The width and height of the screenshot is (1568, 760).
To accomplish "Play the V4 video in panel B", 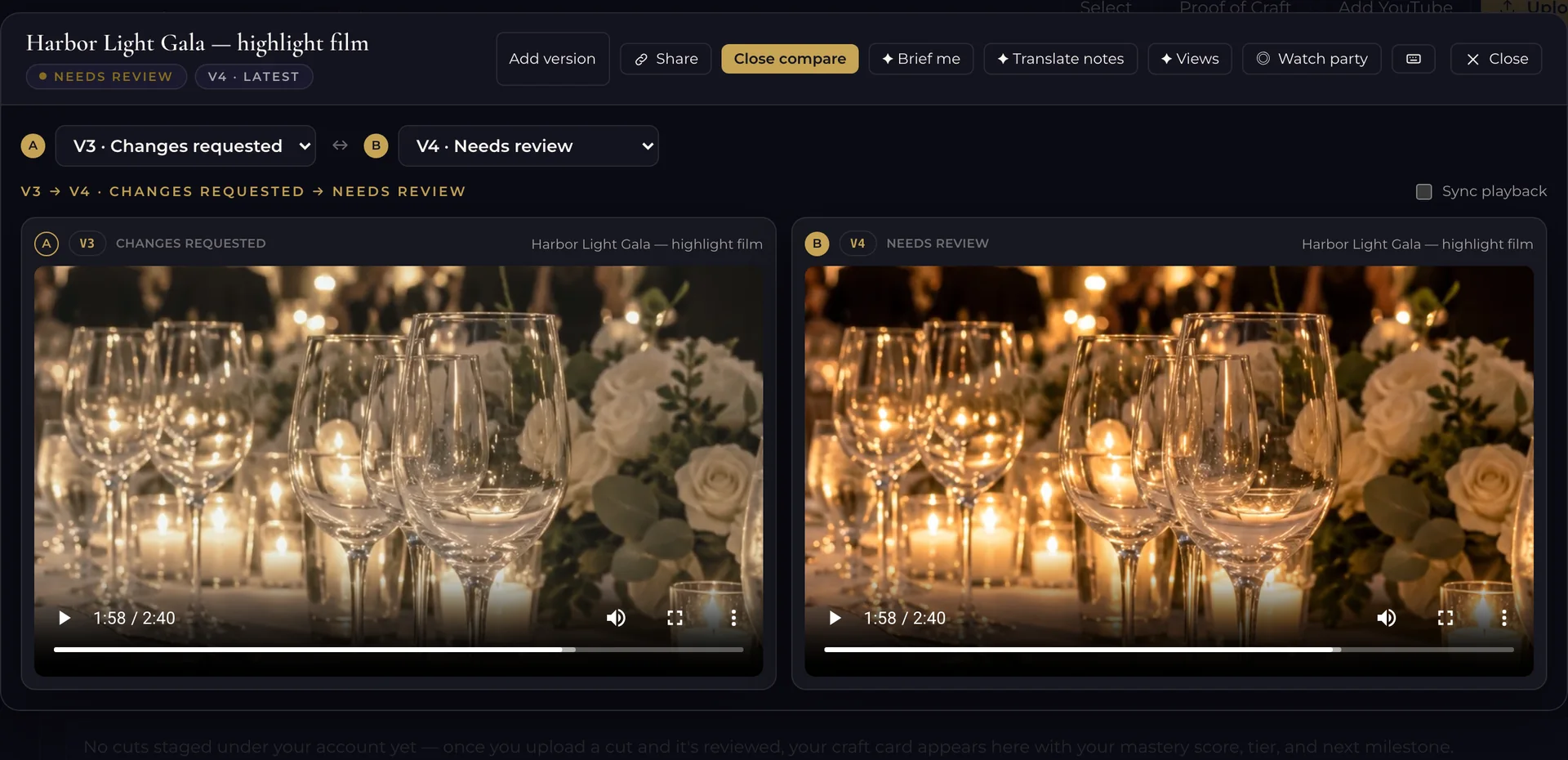I will click(x=835, y=618).
